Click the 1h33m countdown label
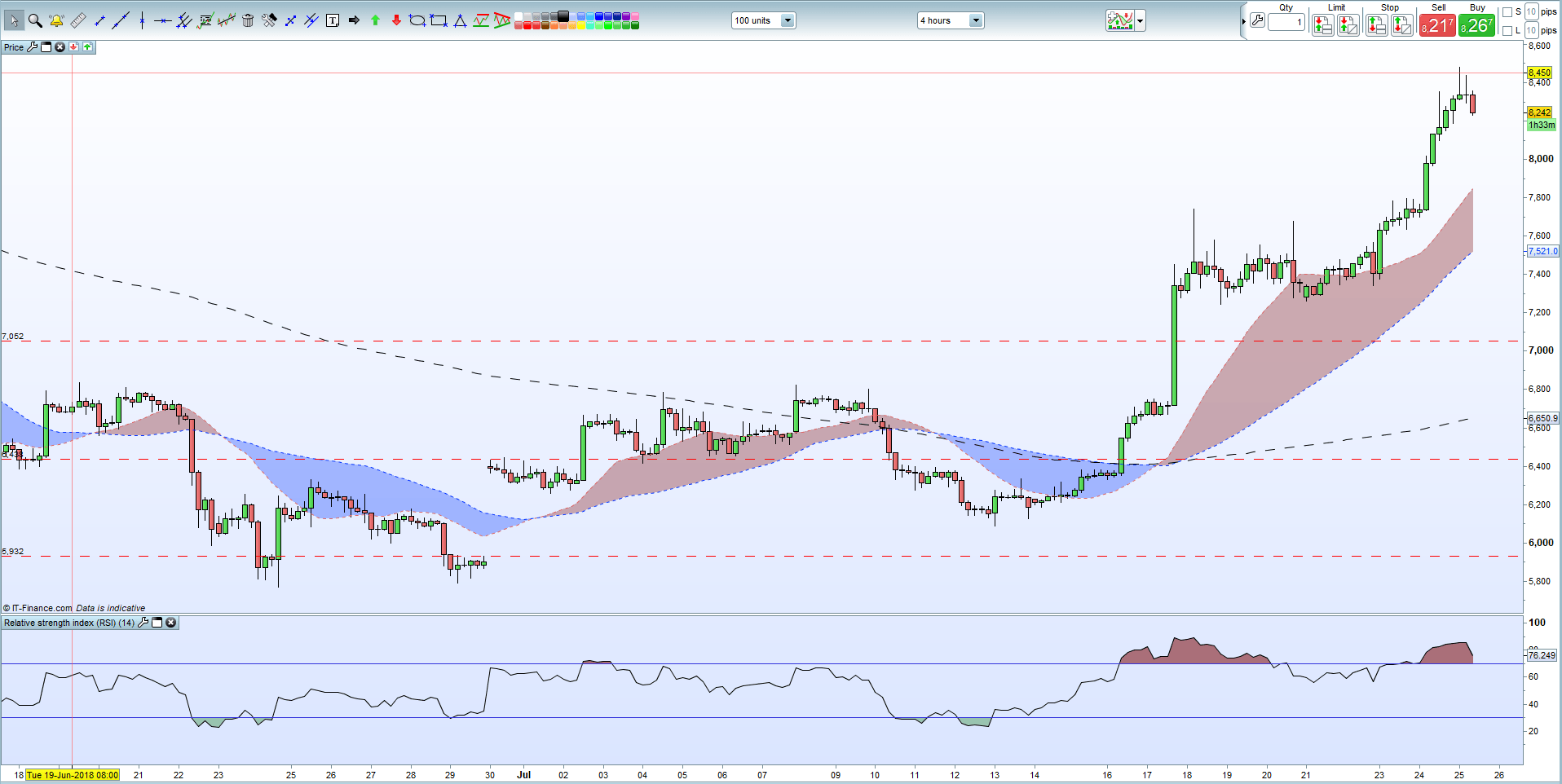 click(1541, 126)
